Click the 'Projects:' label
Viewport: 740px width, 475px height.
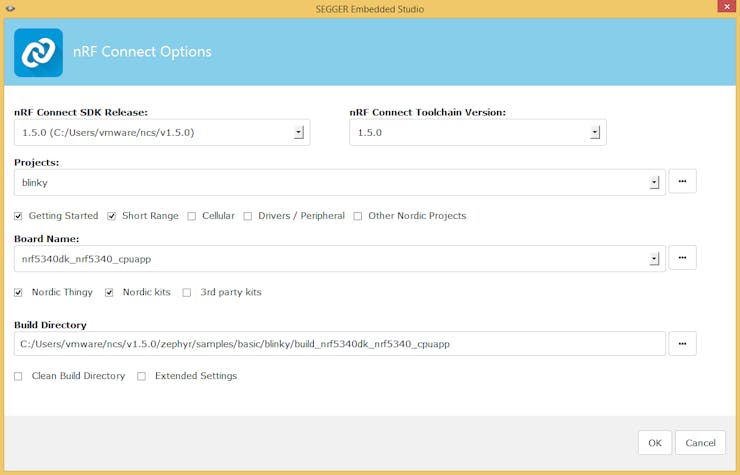[37, 162]
